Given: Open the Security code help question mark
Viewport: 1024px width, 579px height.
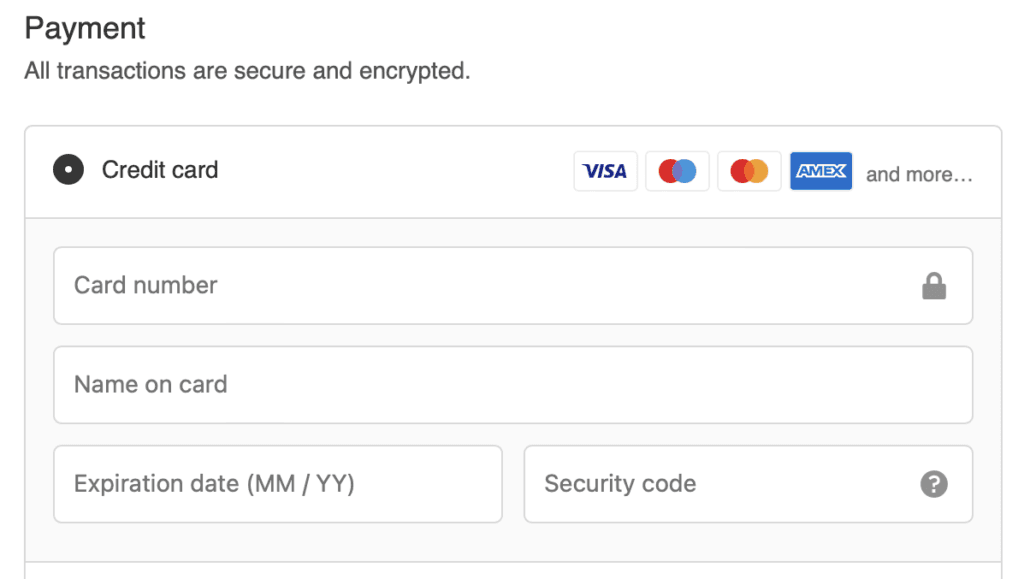Looking at the screenshot, I should pyautogui.click(x=933, y=484).
